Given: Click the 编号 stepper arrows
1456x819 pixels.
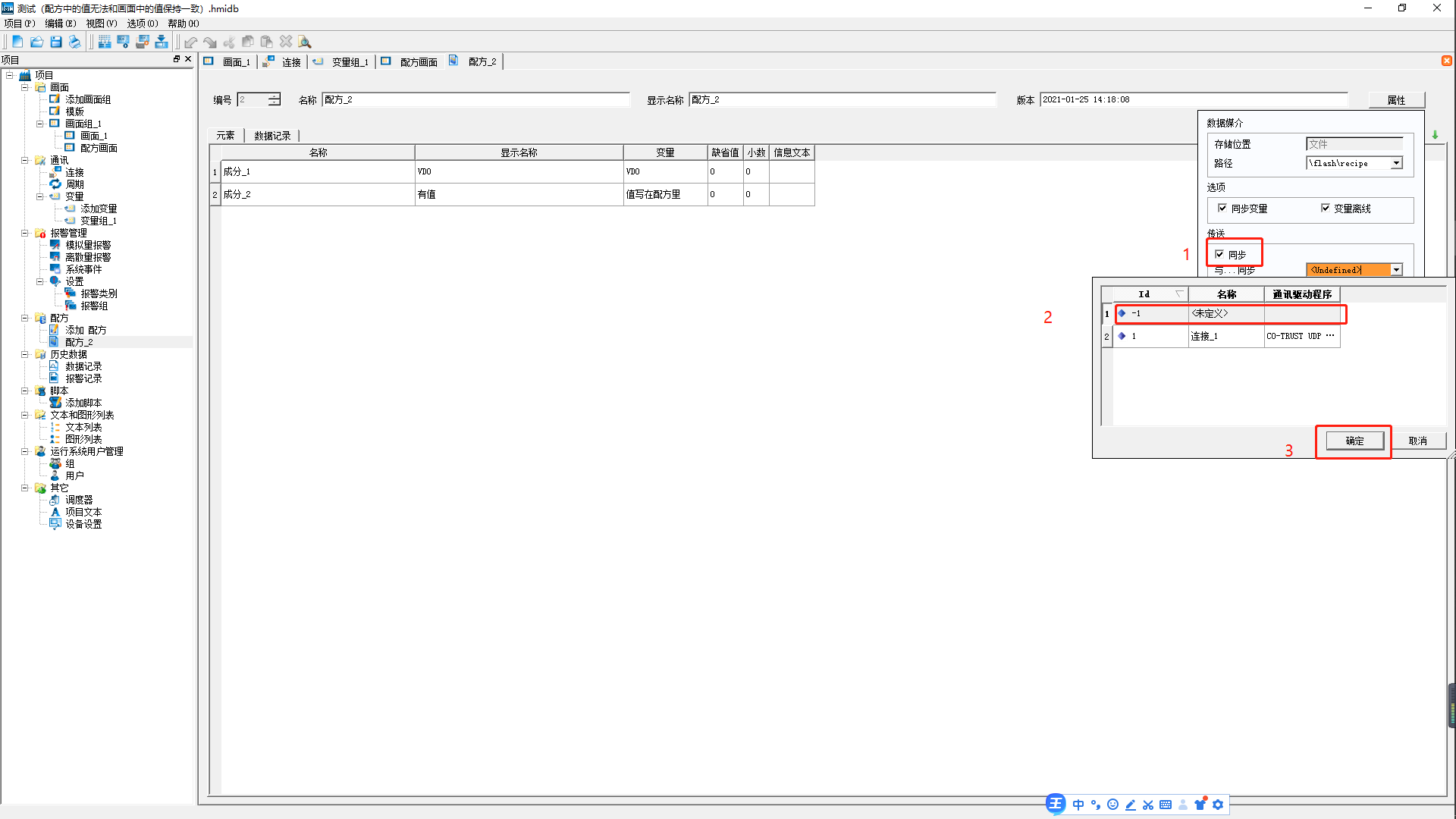Looking at the screenshot, I should click(x=275, y=99).
